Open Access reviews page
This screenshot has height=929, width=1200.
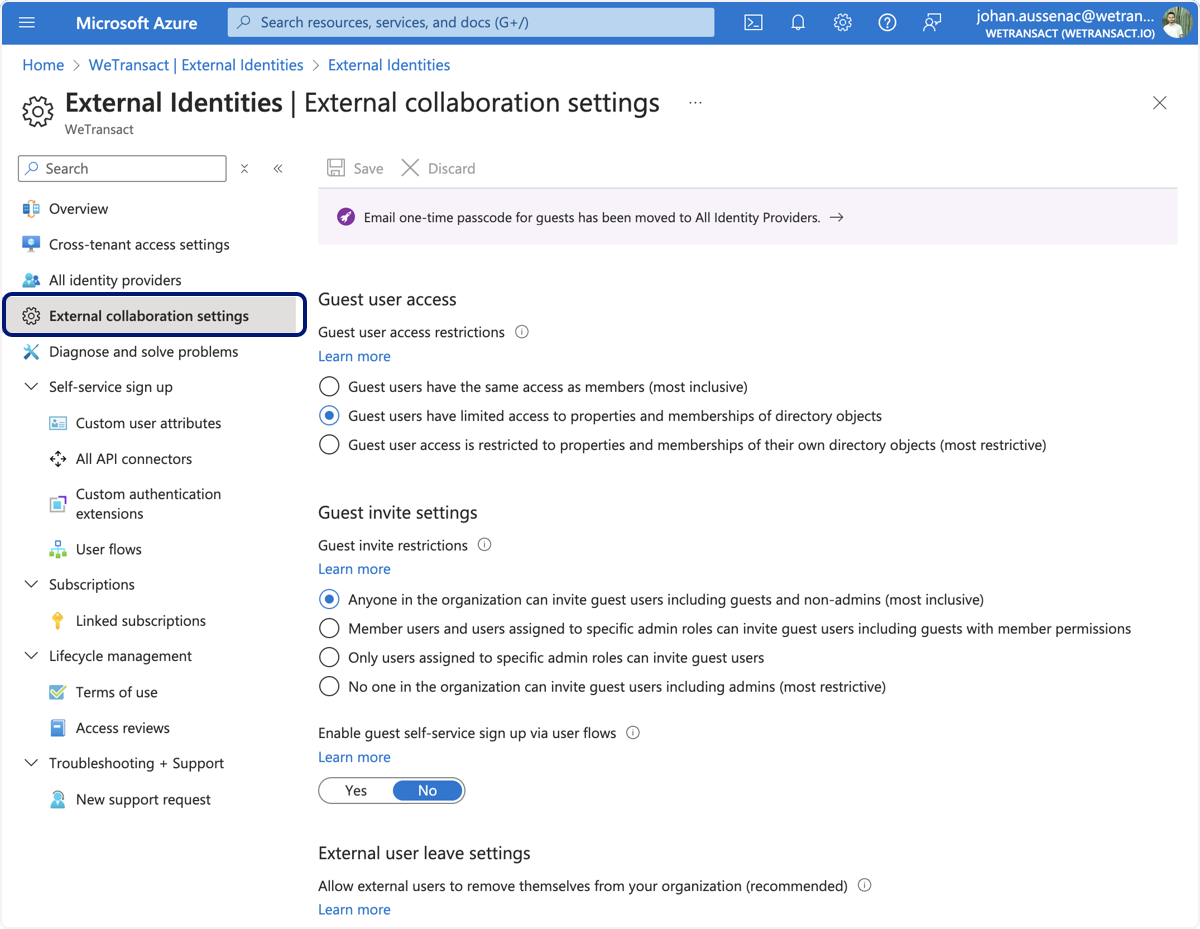click(x=123, y=728)
